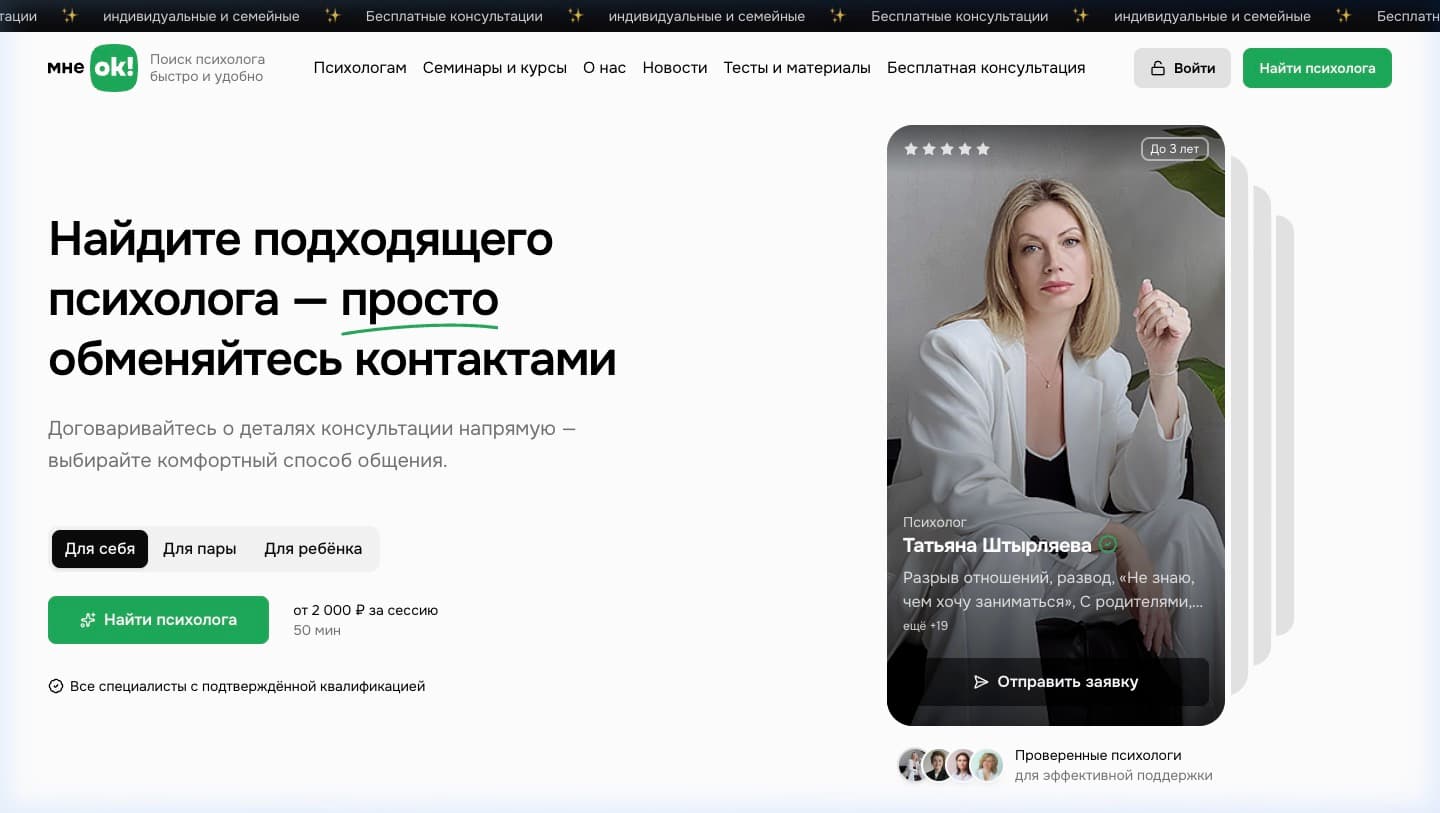Click для эффективной поддержки caption

click(x=1113, y=775)
